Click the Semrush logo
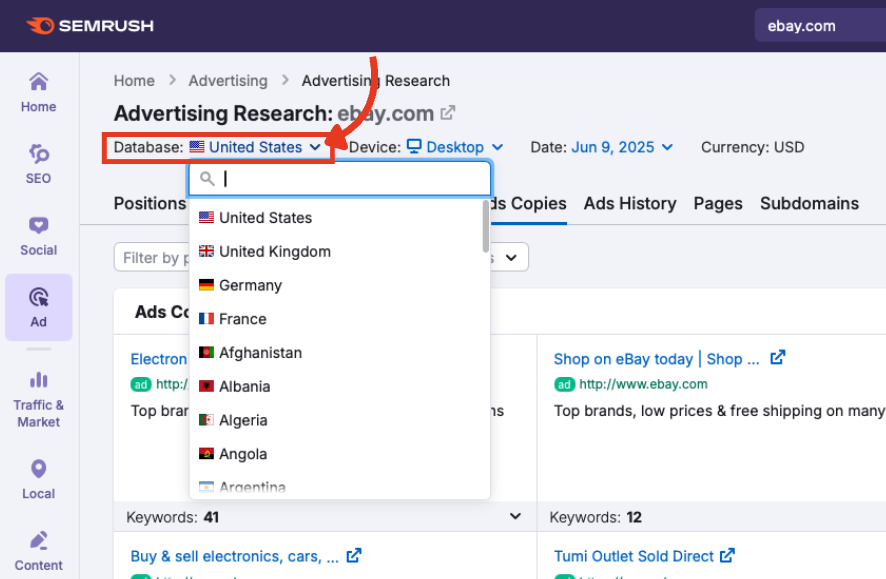886x579 pixels. [90, 26]
